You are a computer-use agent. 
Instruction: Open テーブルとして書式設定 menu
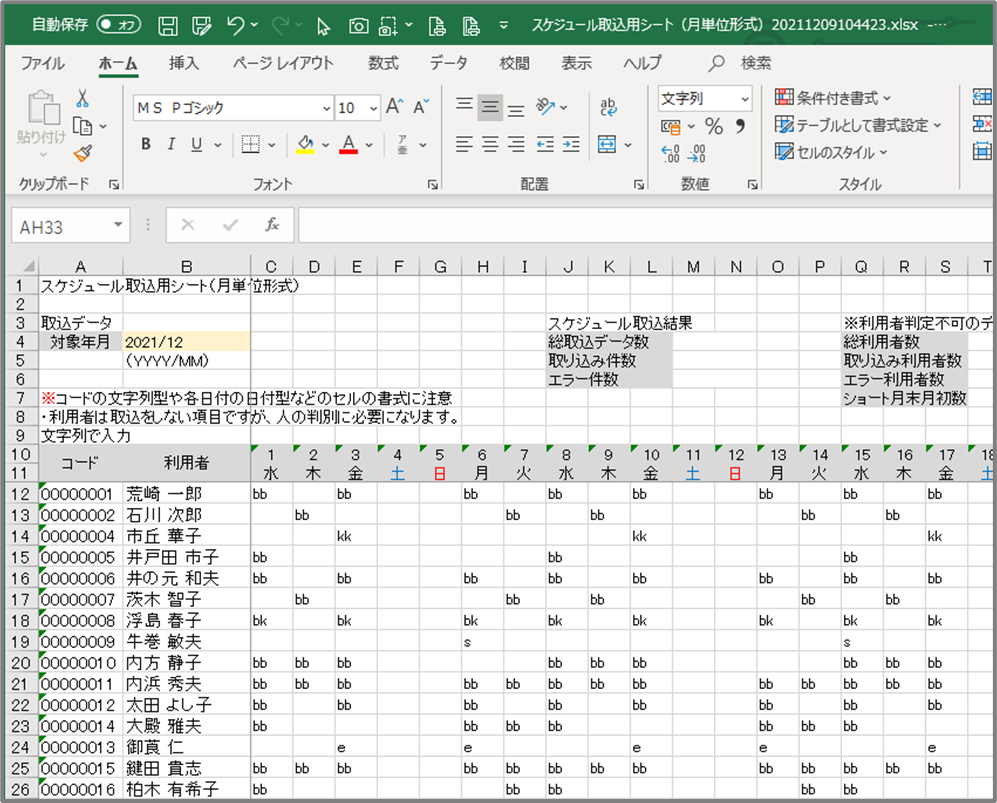coord(858,125)
